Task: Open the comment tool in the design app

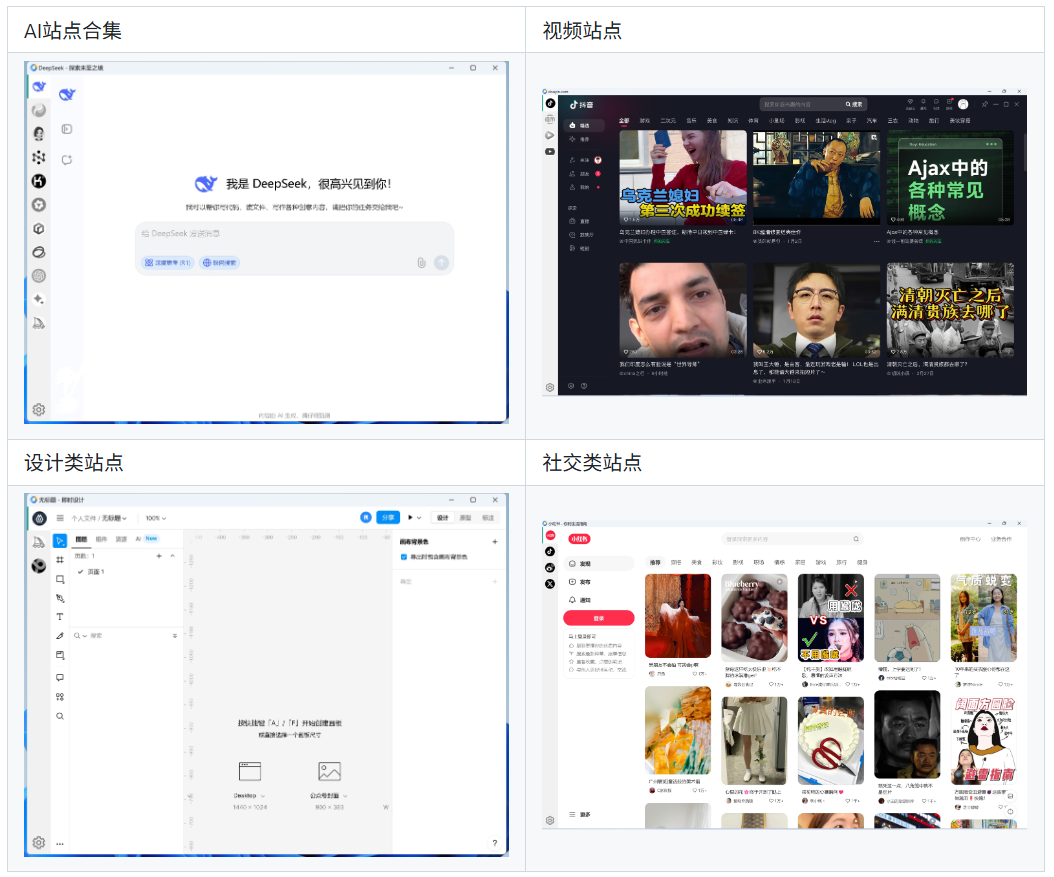Action: [60, 676]
